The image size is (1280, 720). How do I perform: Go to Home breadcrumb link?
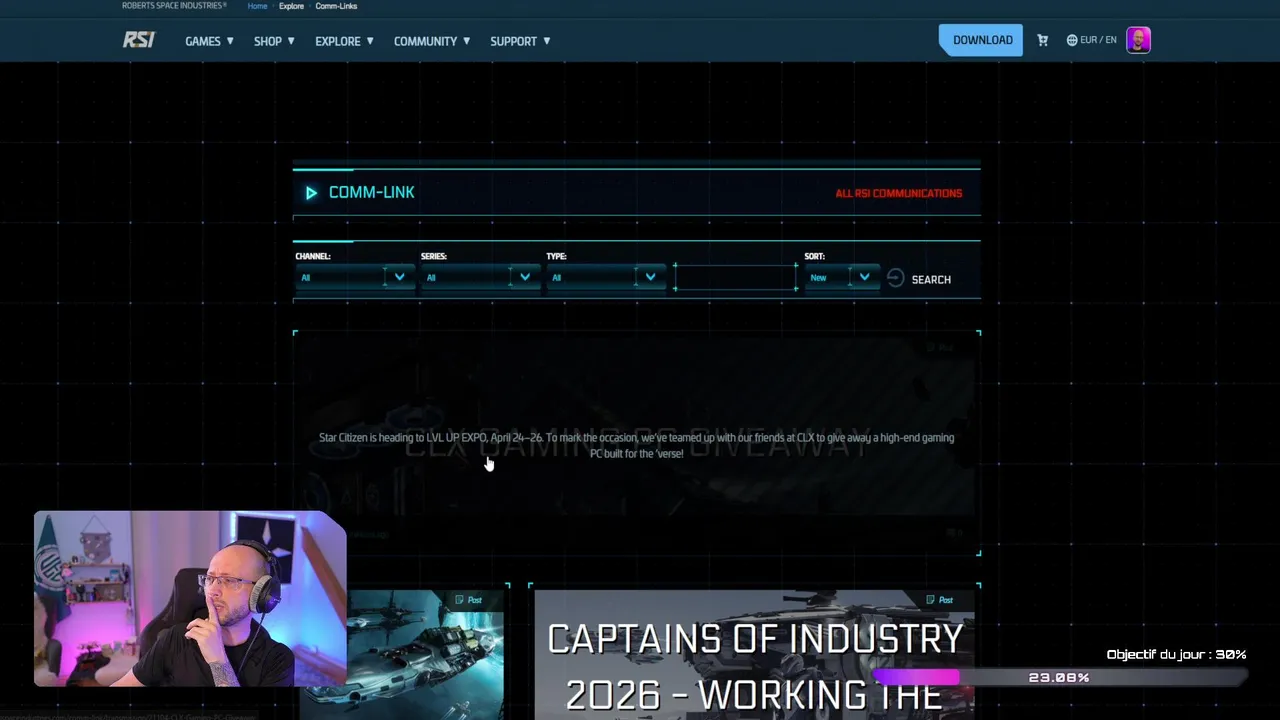coord(257,6)
